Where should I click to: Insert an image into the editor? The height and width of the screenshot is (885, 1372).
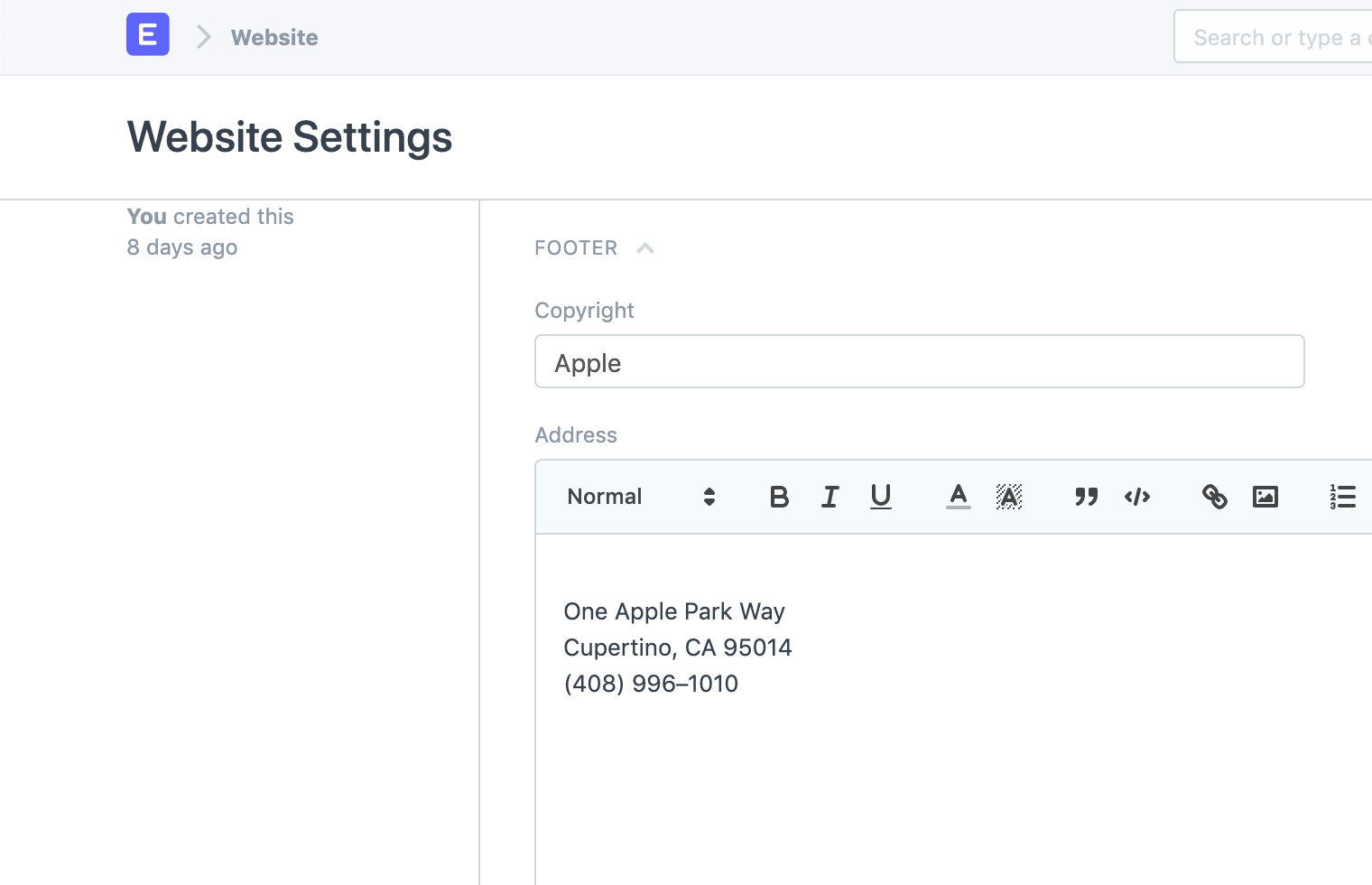pos(1265,496)
